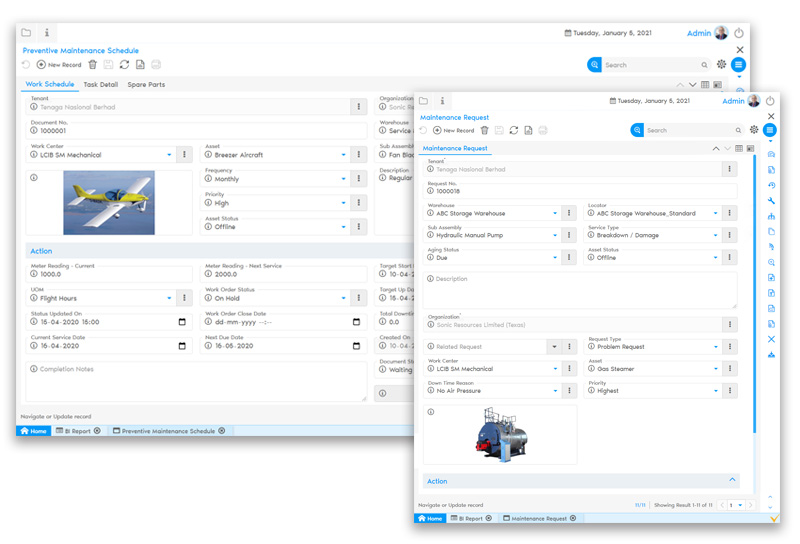Image resolution: width=800 pixels, height=544 pixels.
Task: Click the export document icon in Preventive Maintenance toolbar
Action: tap(140, 65)
